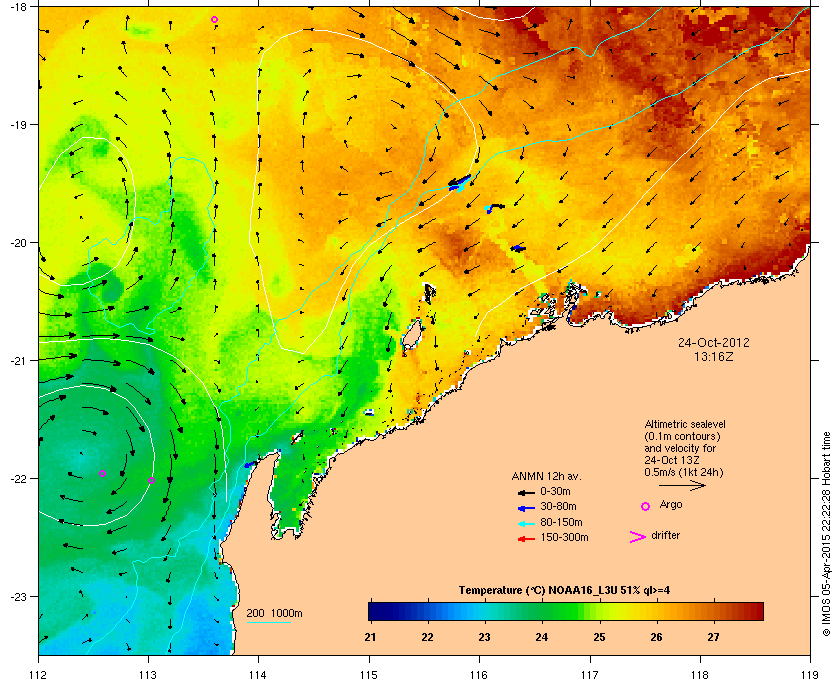The image size is (840, 680).
Task: Click the longitude axis label '117'
Action: [x=590, y=674]
